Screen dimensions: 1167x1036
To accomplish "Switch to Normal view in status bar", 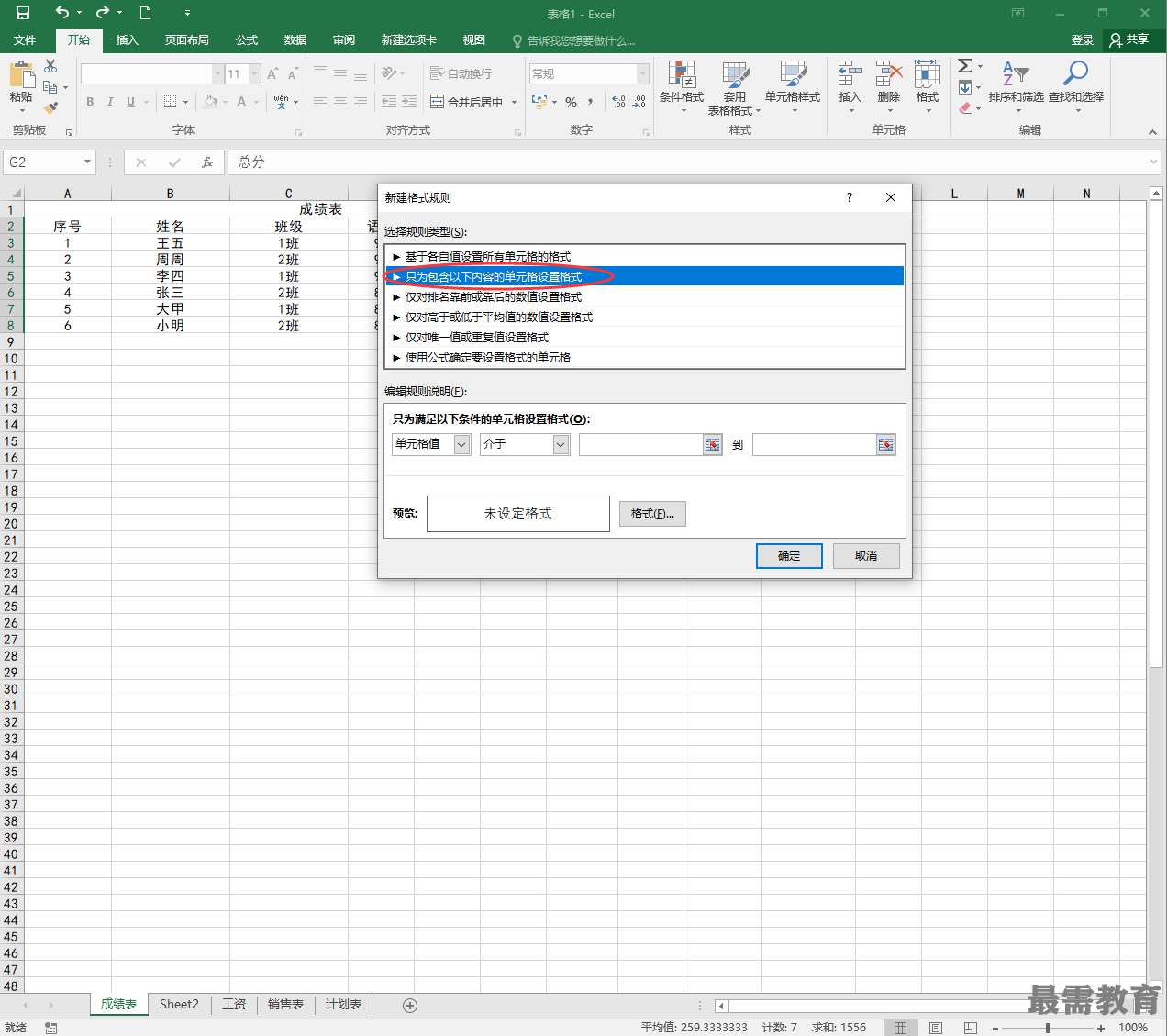I will 901,1028.
